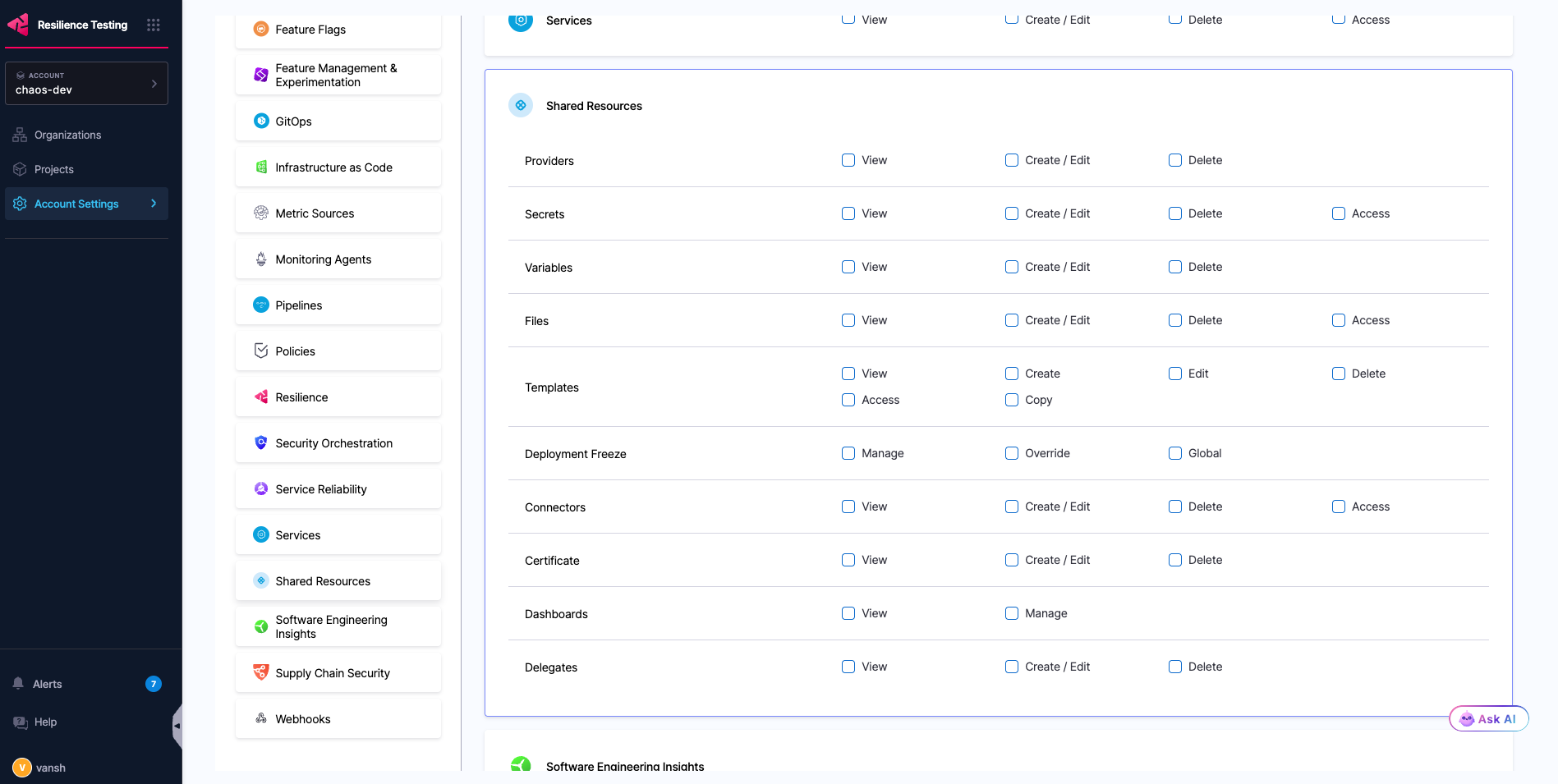This screenshot has width=1558, height=784.
Task: Click the Metric Sources icon
Action: pyautogui.click(x=261, y=213)
